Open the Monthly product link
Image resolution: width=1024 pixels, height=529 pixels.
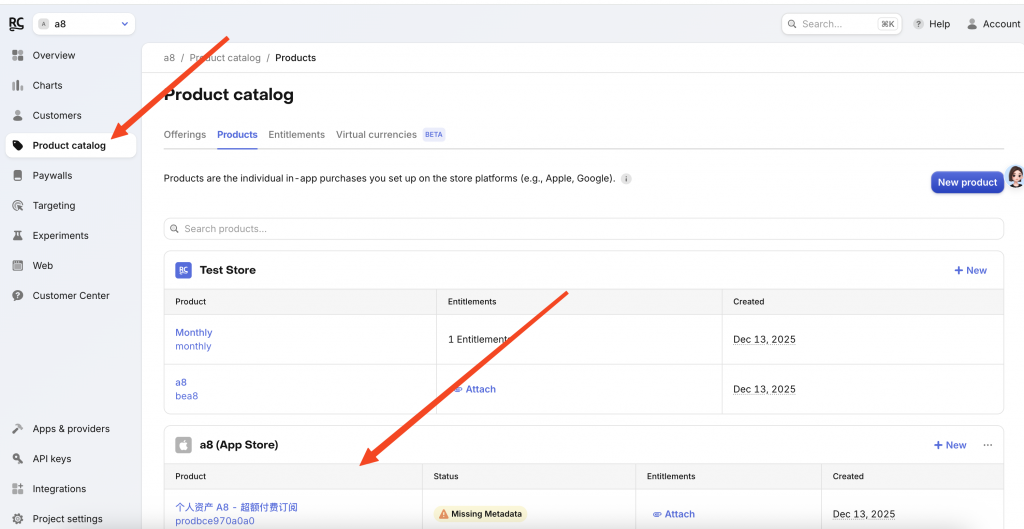194,332
